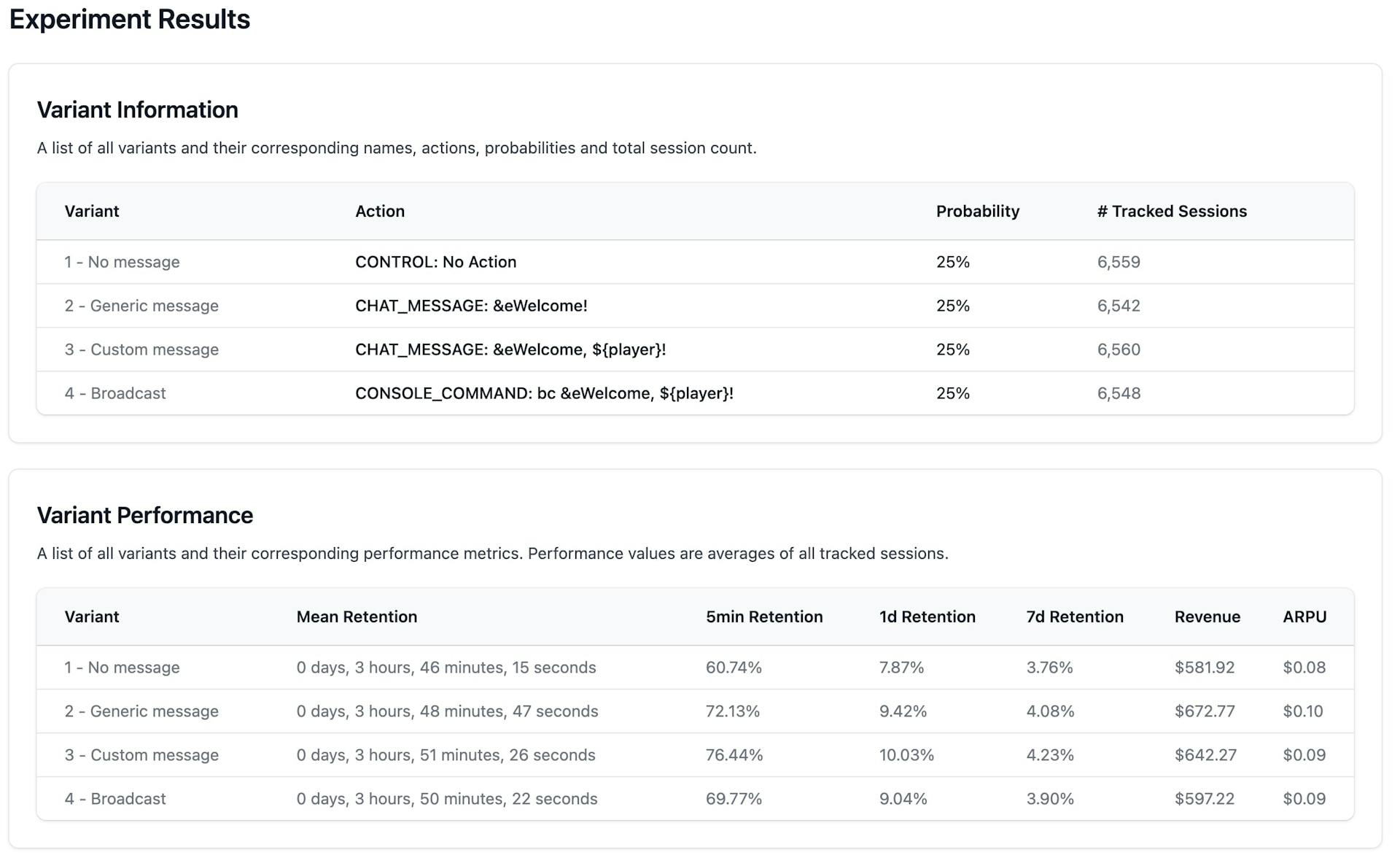
Task: Click 5min retention value 72.13%
Action: tap(733, 711)
